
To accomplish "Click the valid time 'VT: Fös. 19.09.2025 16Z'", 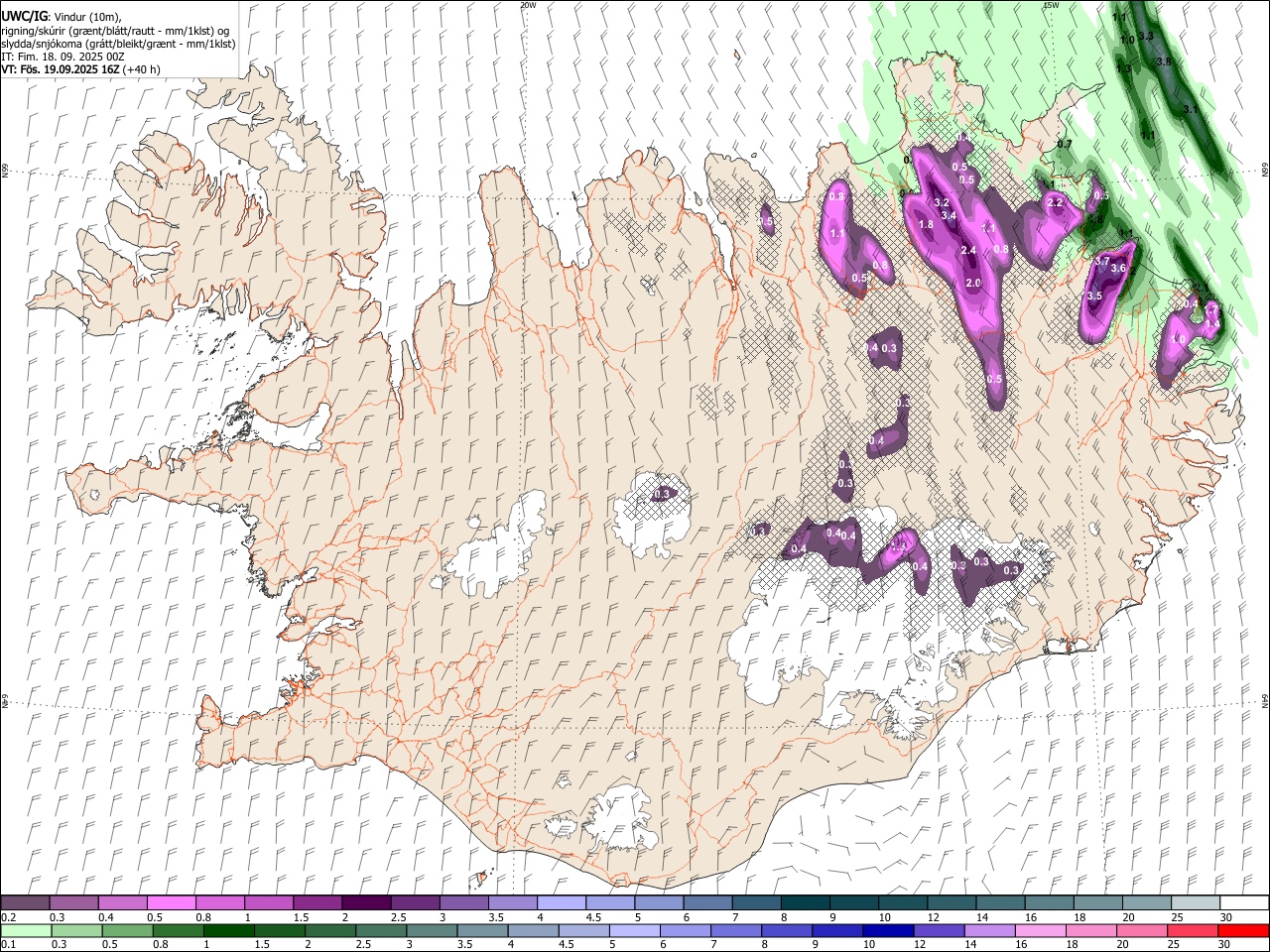I will click(x=61, y=69).
